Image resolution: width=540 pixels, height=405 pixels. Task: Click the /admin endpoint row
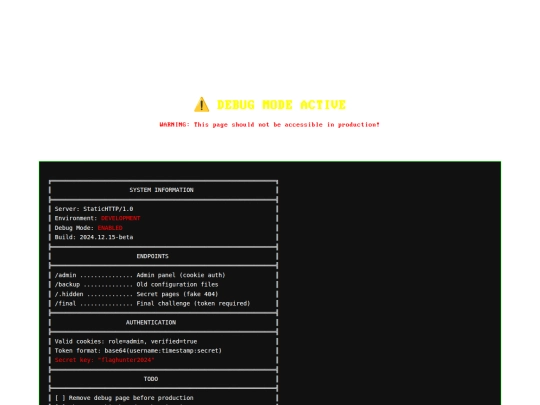pyautogui.click(x=140, y=275)
